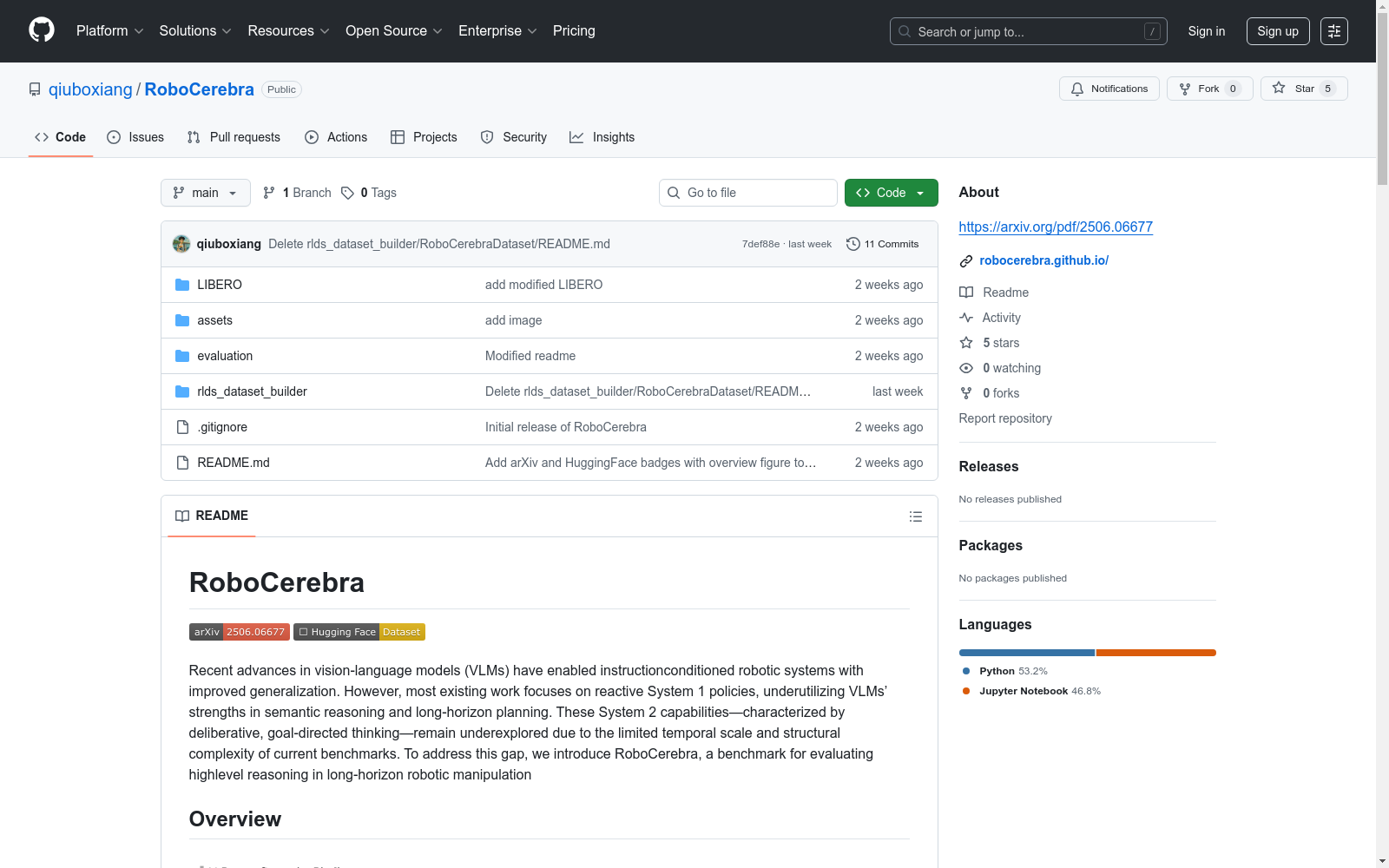1389x868 pixels.
Task: Open the 'add modified LIBERO' commit message
Action: point(543,285)
